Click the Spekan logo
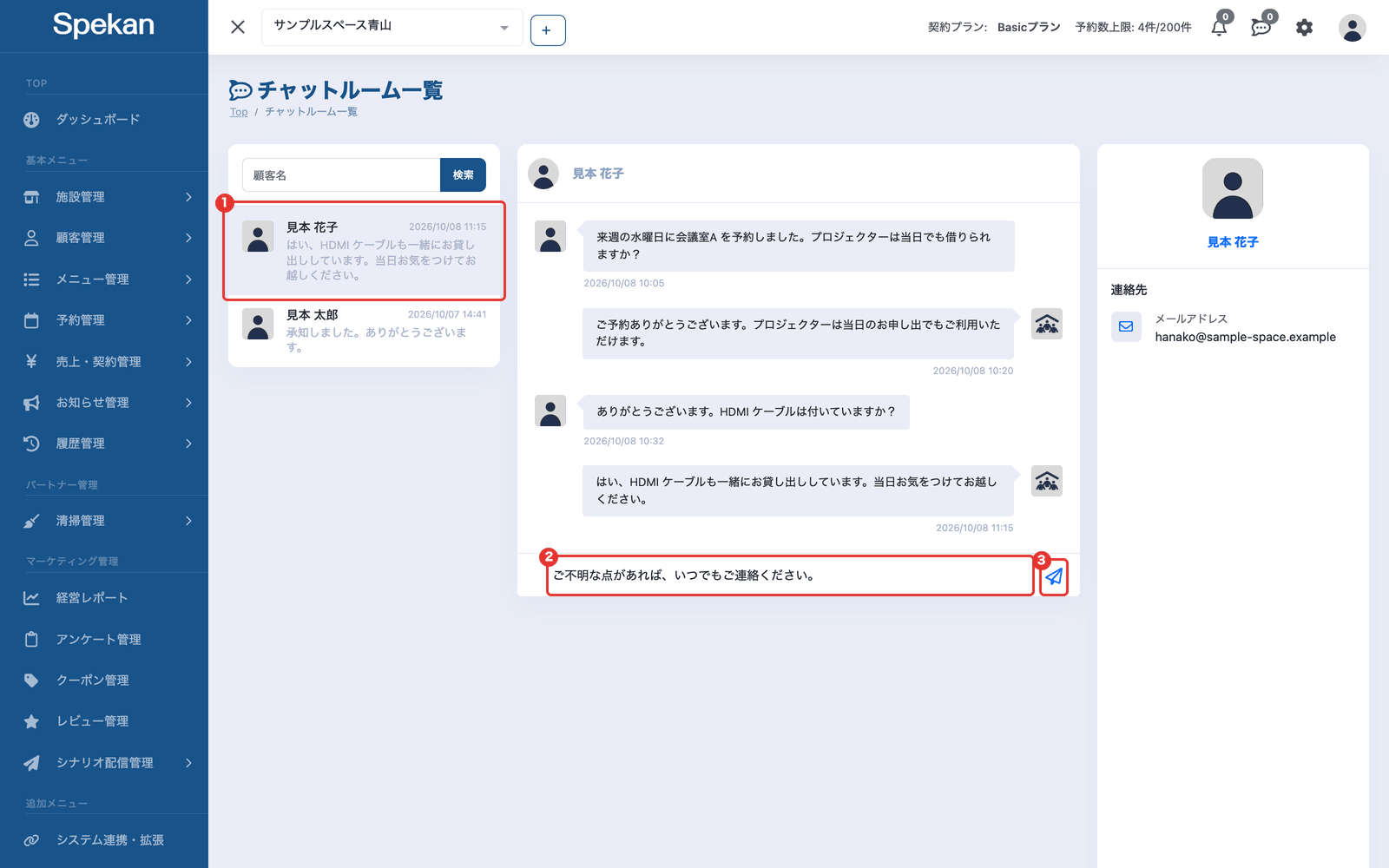Screen dimensions: 1389x868 point(103,24)
